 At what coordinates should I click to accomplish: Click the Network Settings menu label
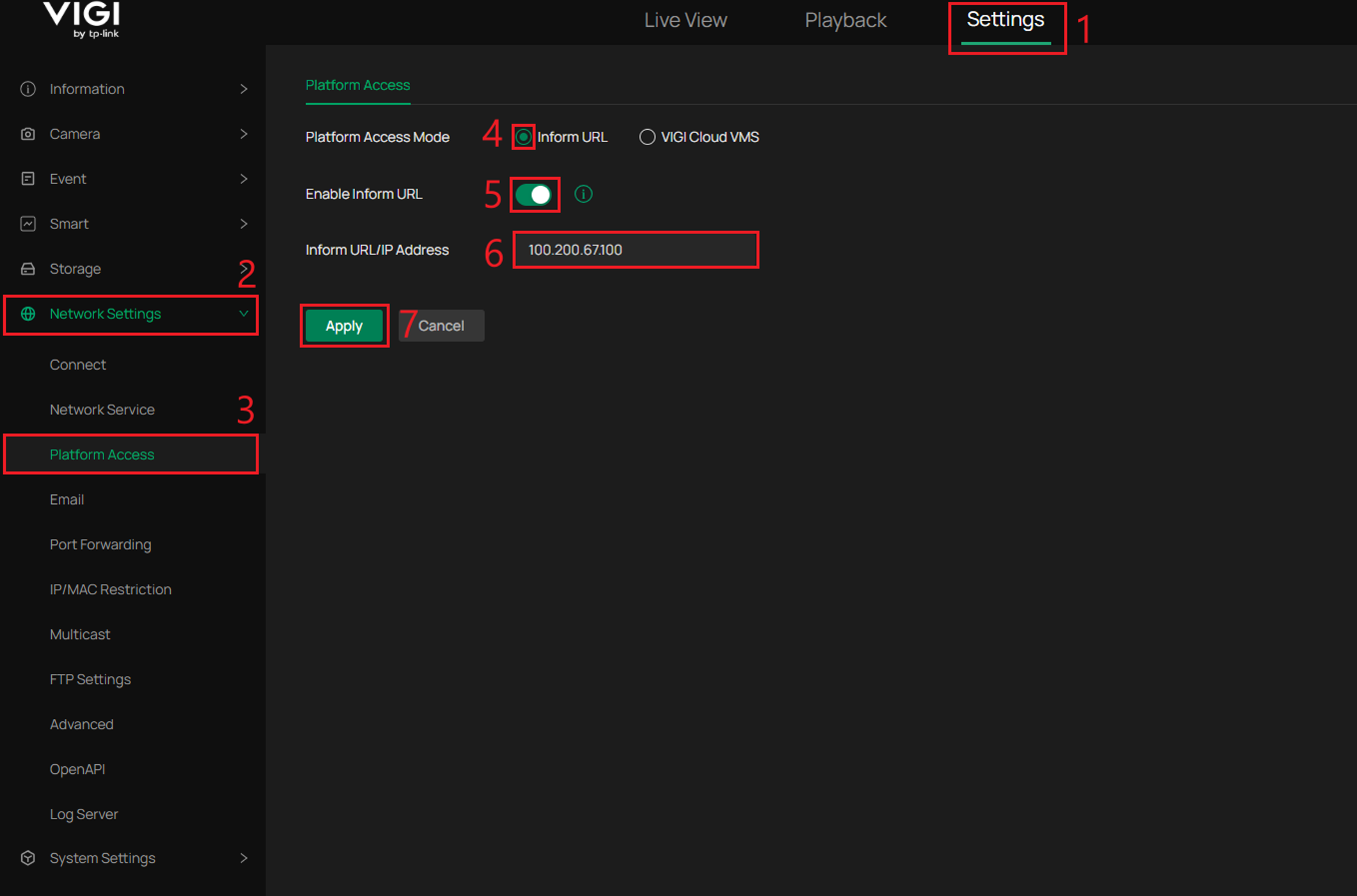point(106,314)
